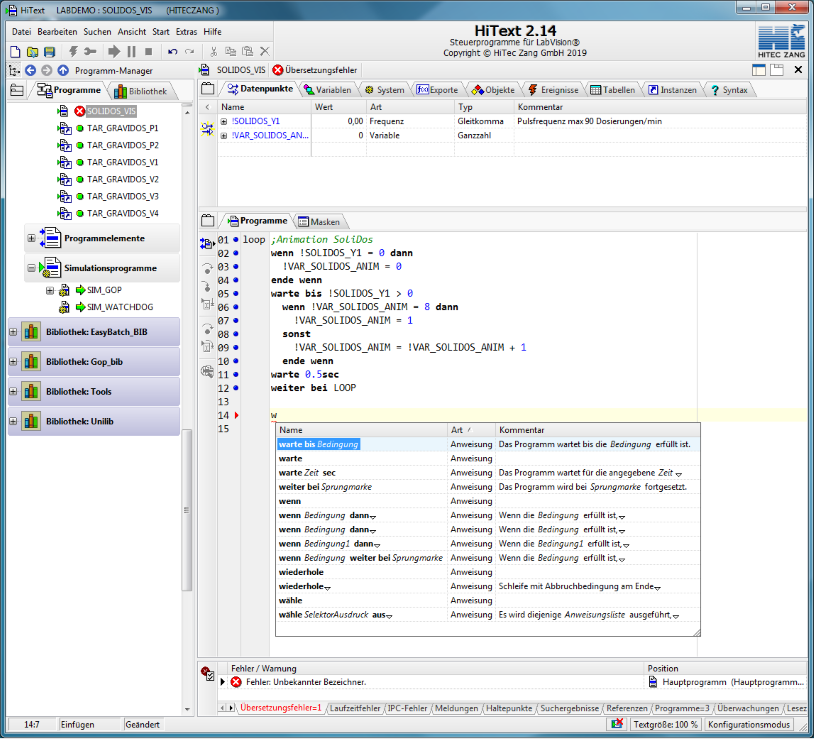Switch to the Variablen tab
Screen dimensions: 814x739
pyautogui.click(x=328, y=90)
